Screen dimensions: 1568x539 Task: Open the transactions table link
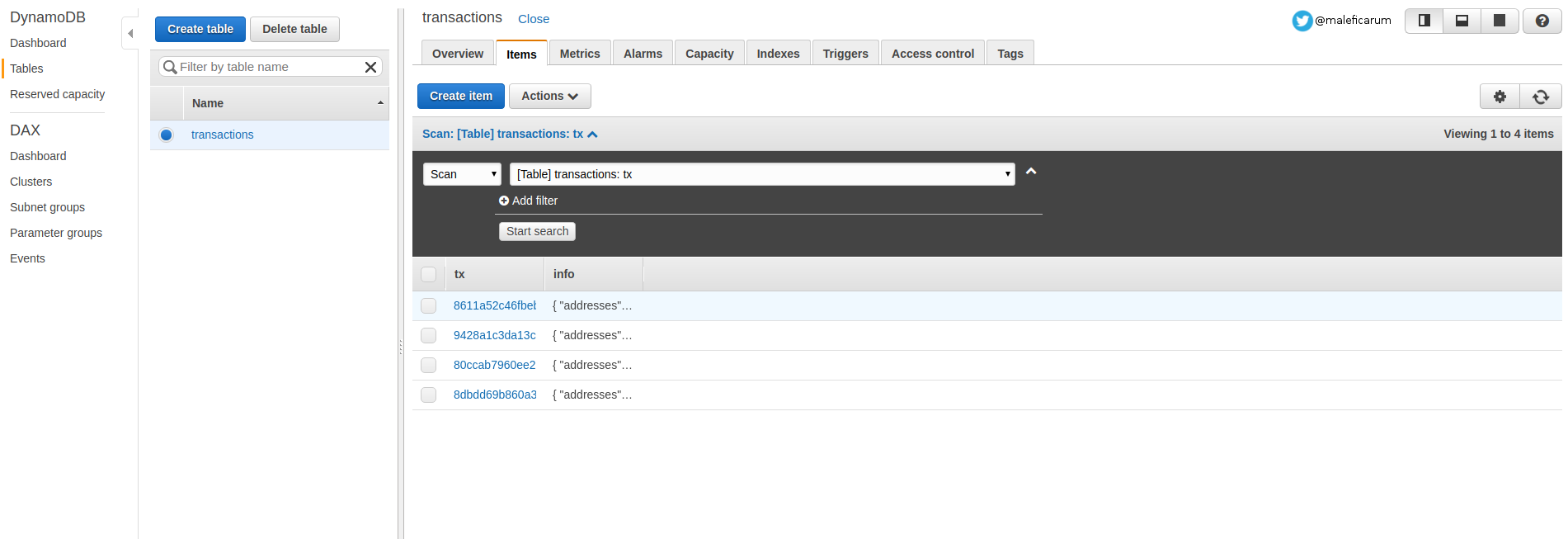point(223,135)
